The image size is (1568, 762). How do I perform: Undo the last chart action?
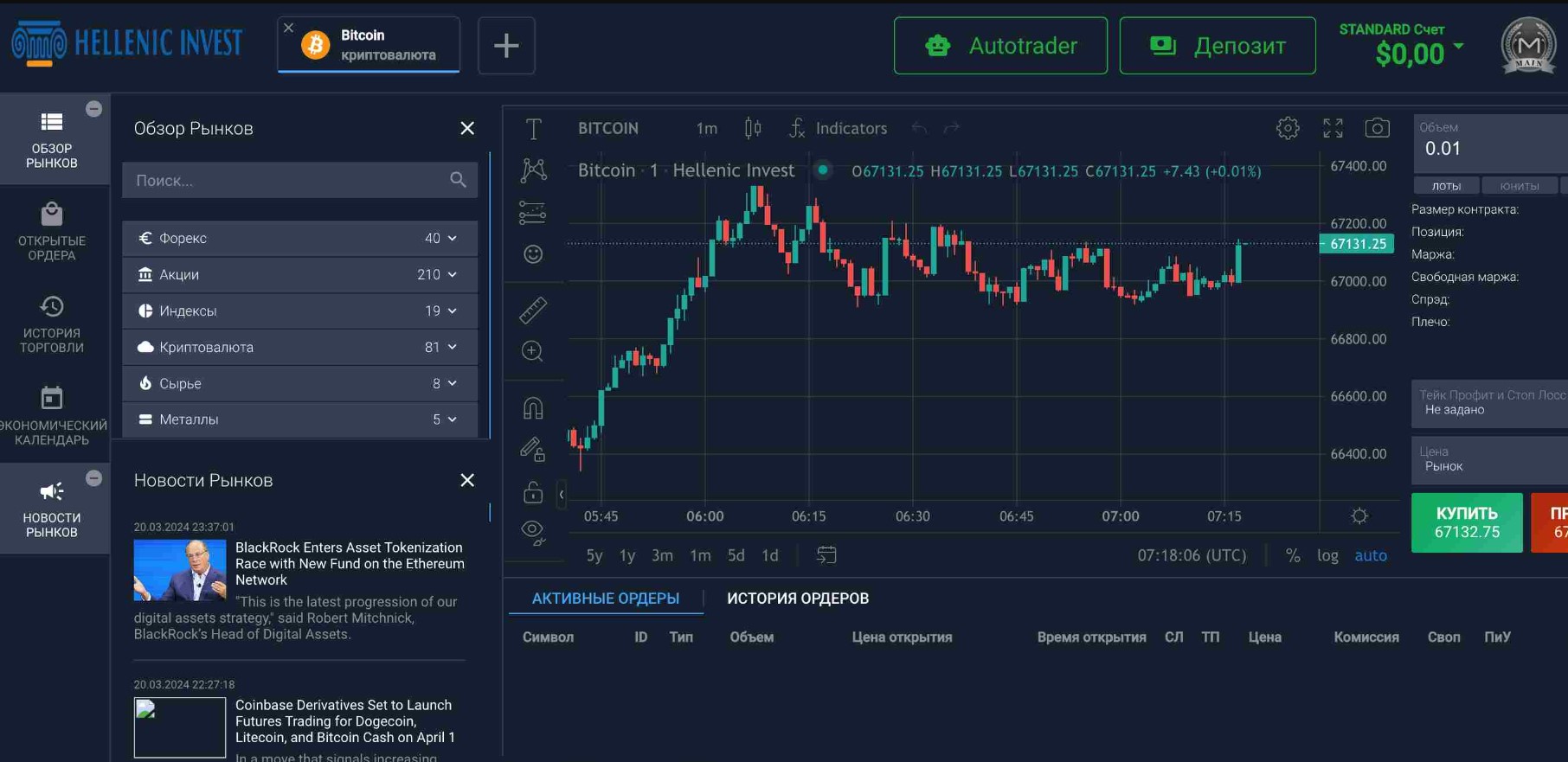pos(919,128)
